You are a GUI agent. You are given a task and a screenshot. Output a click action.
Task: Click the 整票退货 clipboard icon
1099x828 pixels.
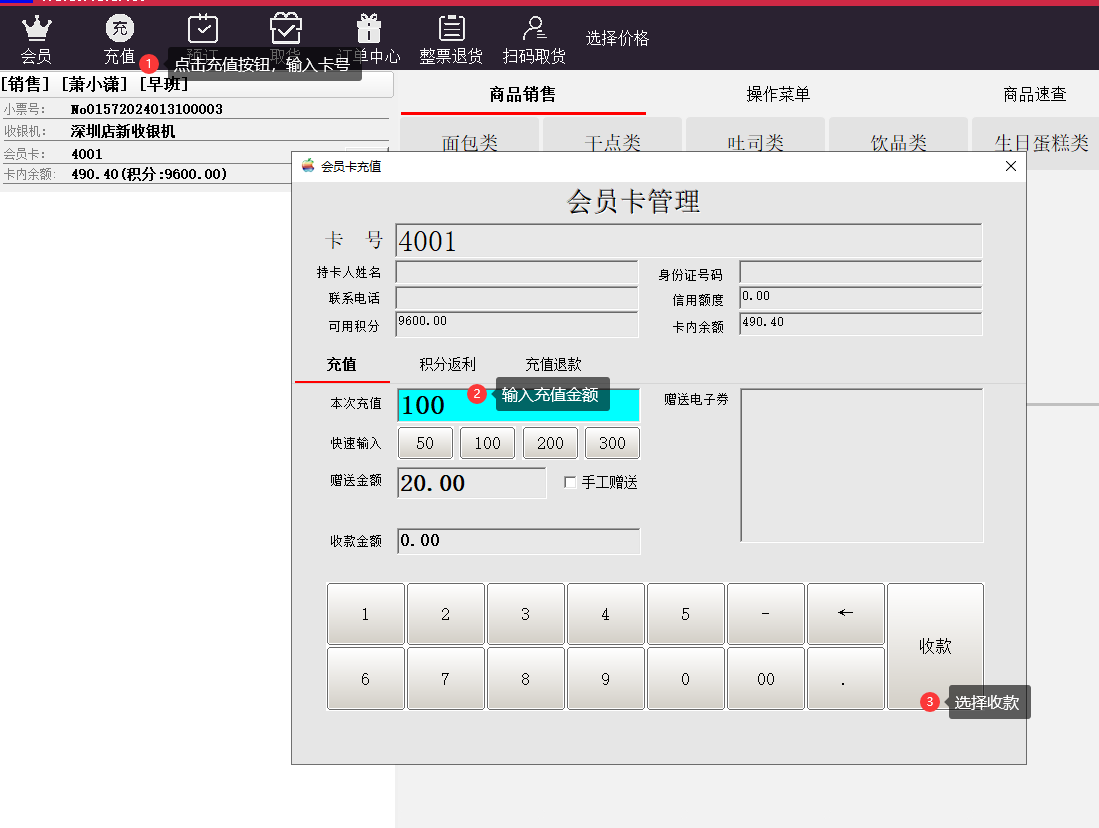(451, 28)
